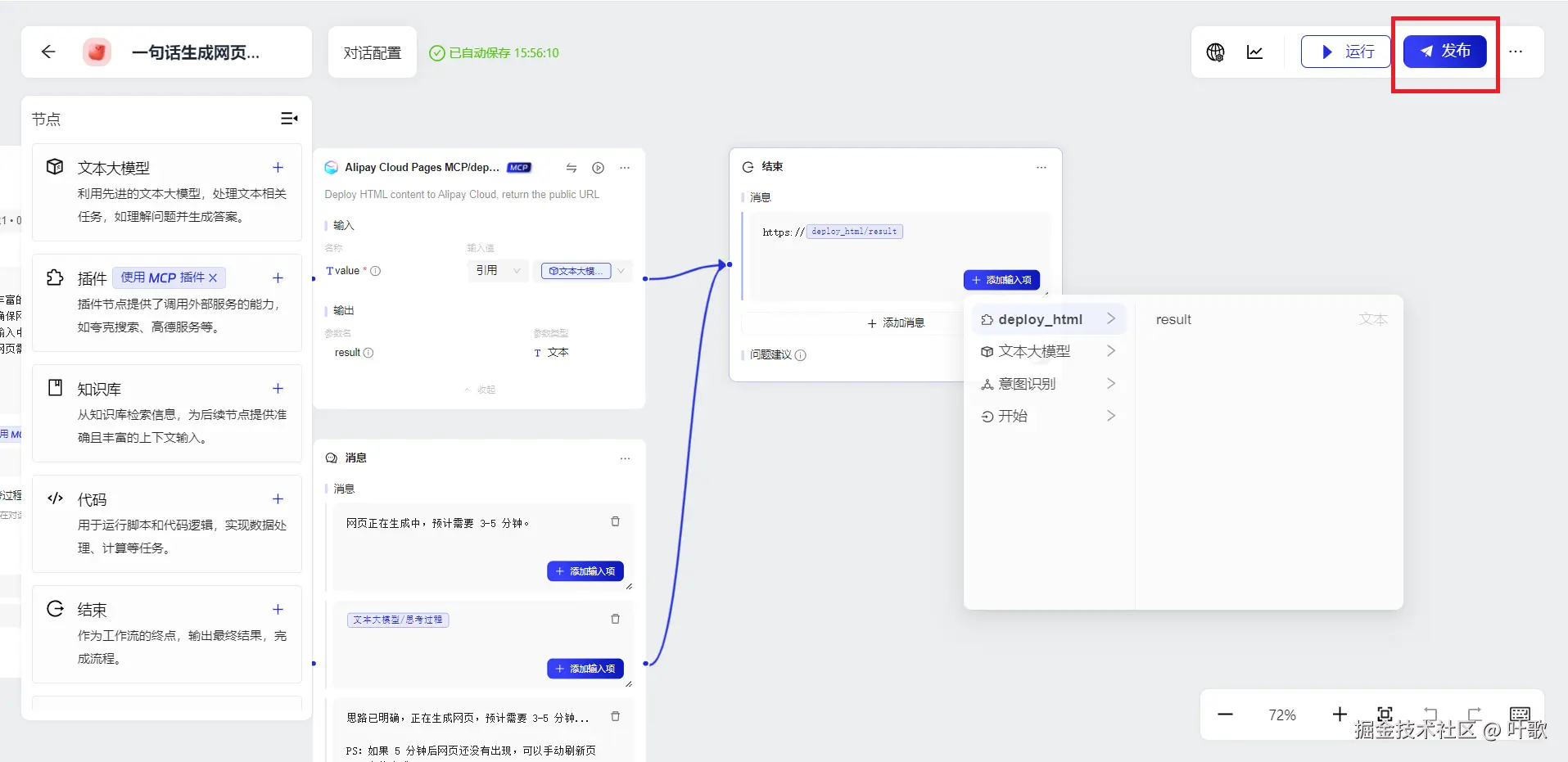
Task: Add a 结束 node with plus
Action: 278,610
